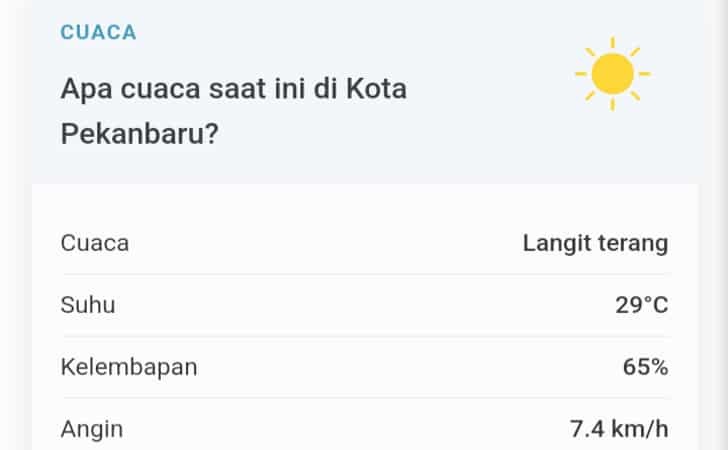Click the 29°C temperature value
The width and height of the screenshot is (728, 450).
[642, 305]
